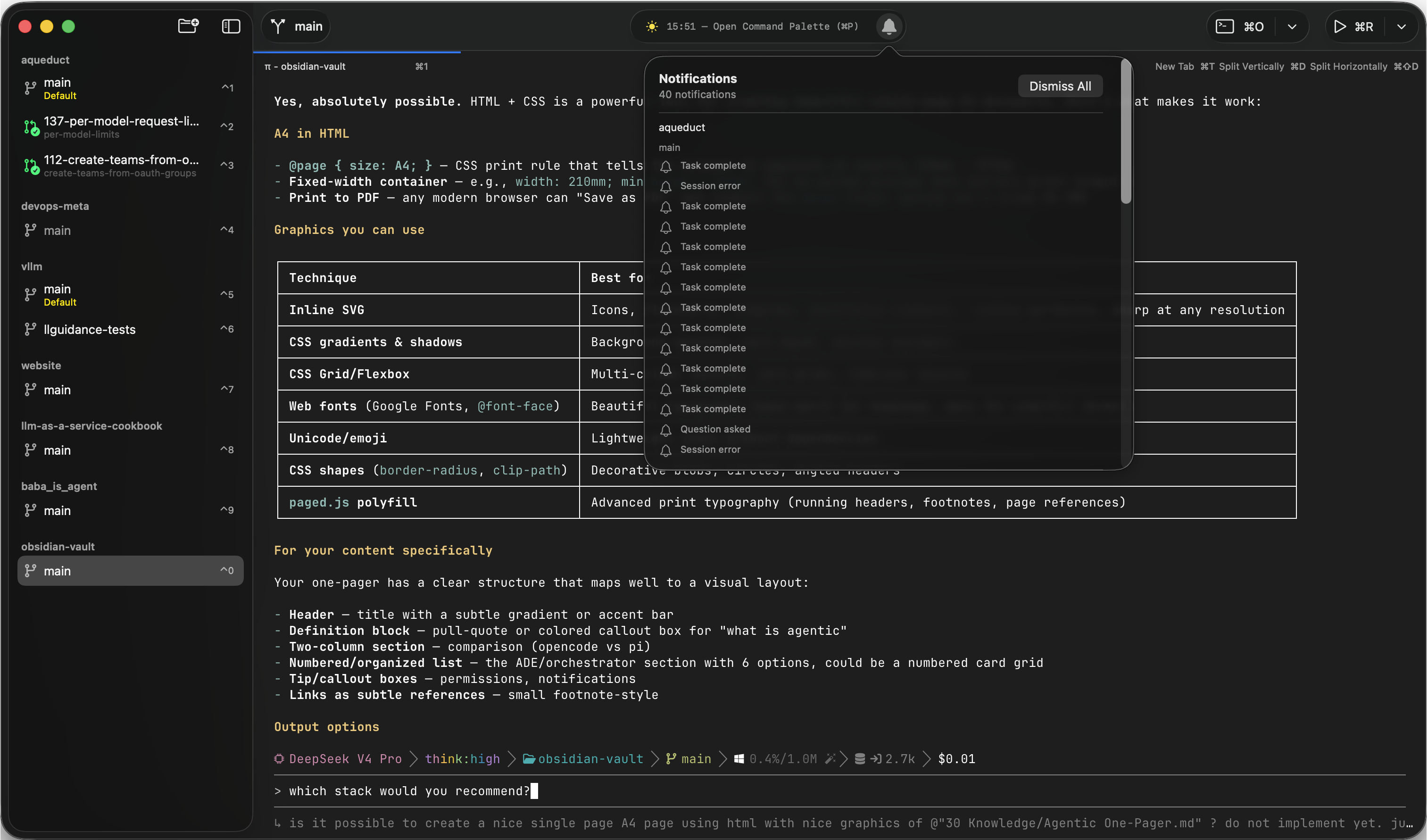Click the notification bell icon
1428x840 pixels.
click(x=888, y=26)
